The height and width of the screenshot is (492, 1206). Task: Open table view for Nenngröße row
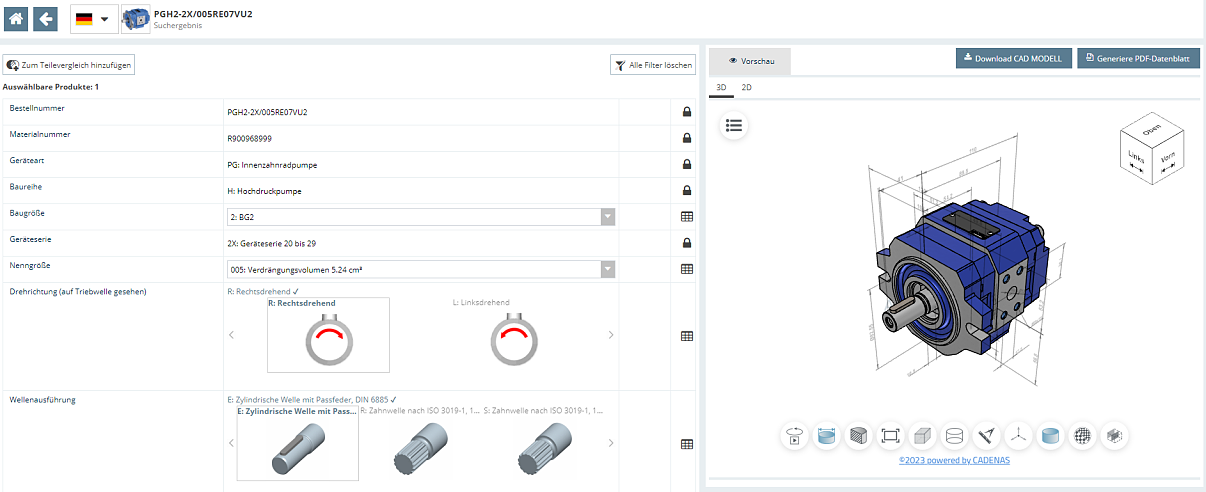point(687,269)
